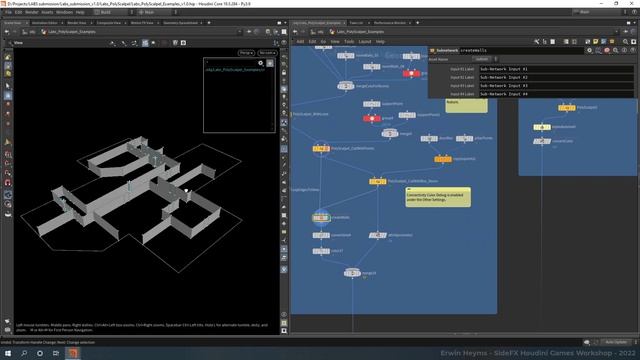Select the attribpromote node
Screen dimensions: 640x360
[x=378, y=235]
